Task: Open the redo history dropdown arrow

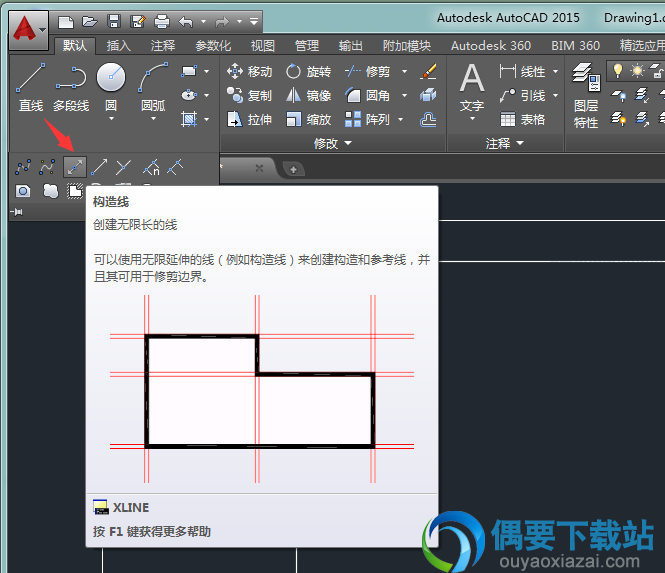Action: click(x=239, y=21)
